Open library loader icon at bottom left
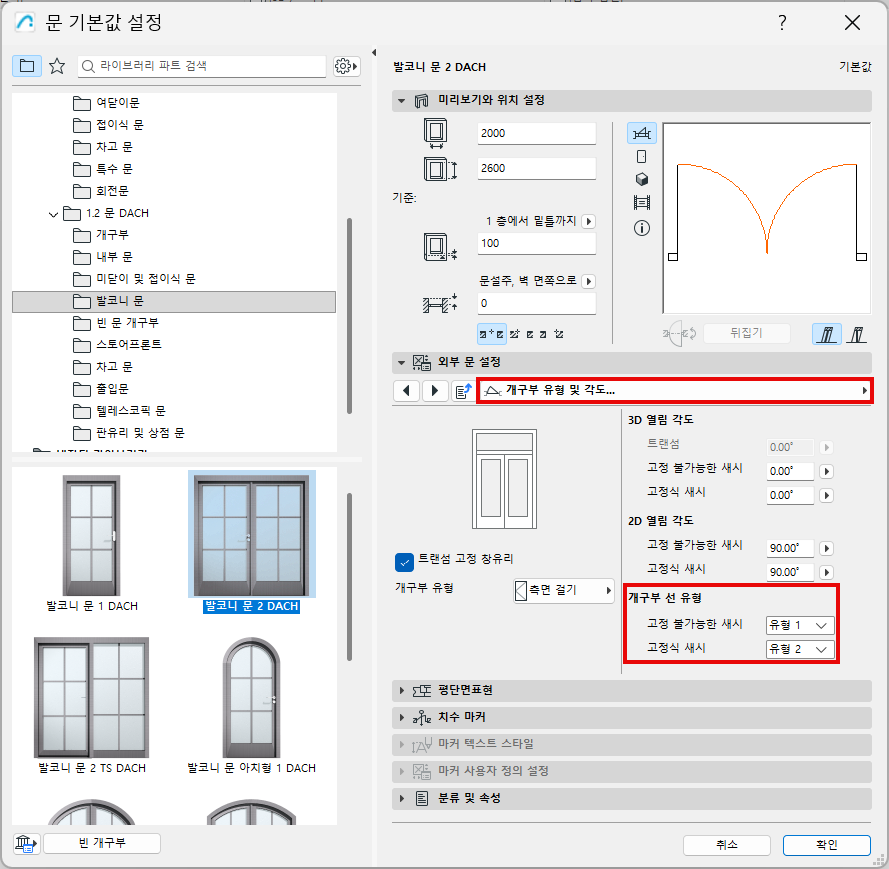This screenshot has width=889, height=869. coord(26,843)
